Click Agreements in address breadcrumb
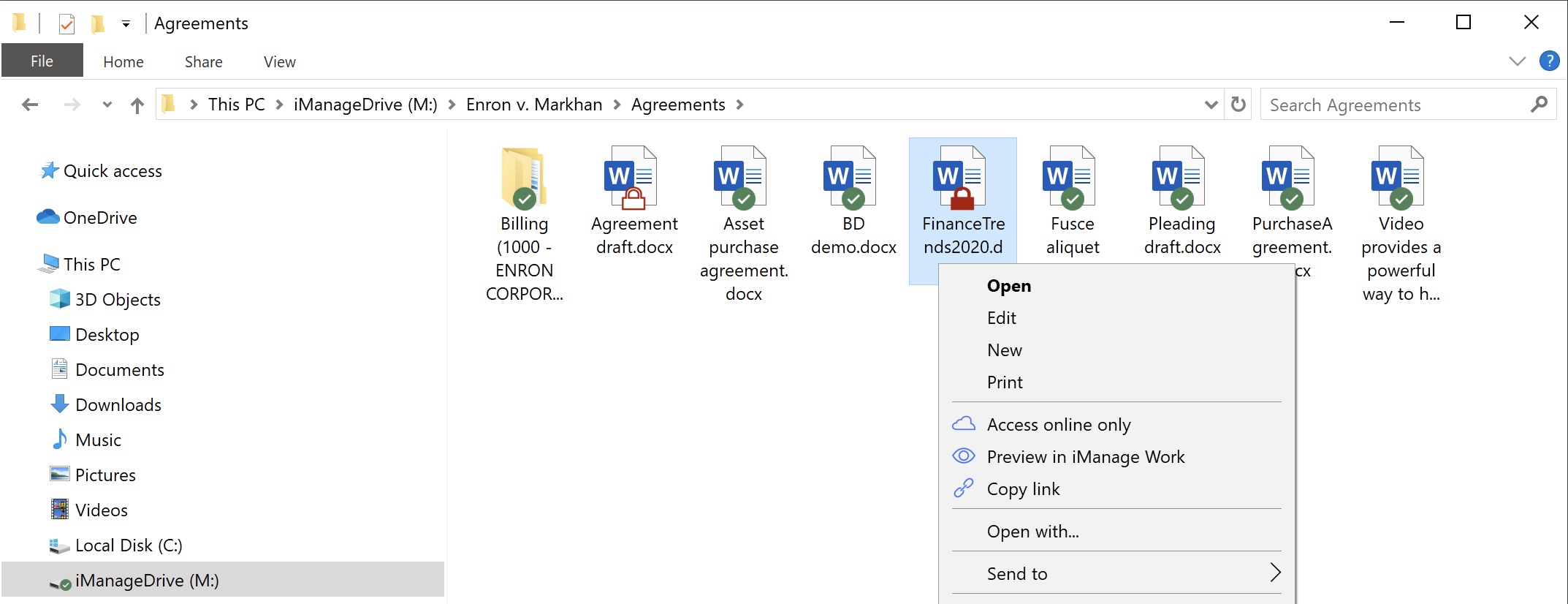 point(678,105)
